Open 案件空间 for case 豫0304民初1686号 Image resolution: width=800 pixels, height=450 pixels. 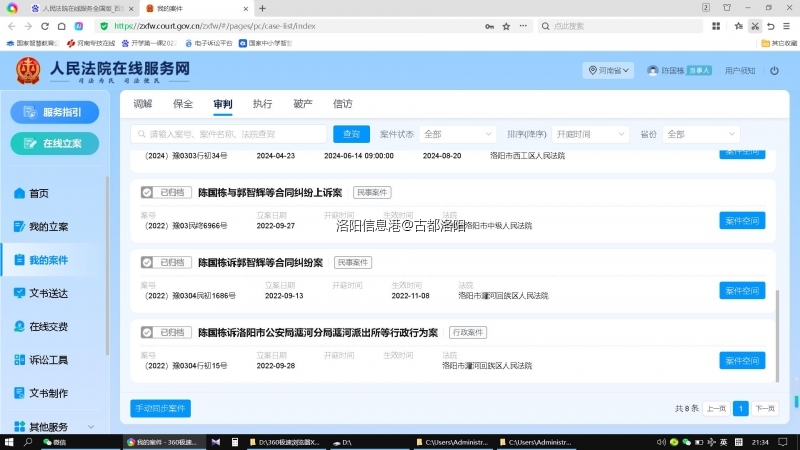742,291
